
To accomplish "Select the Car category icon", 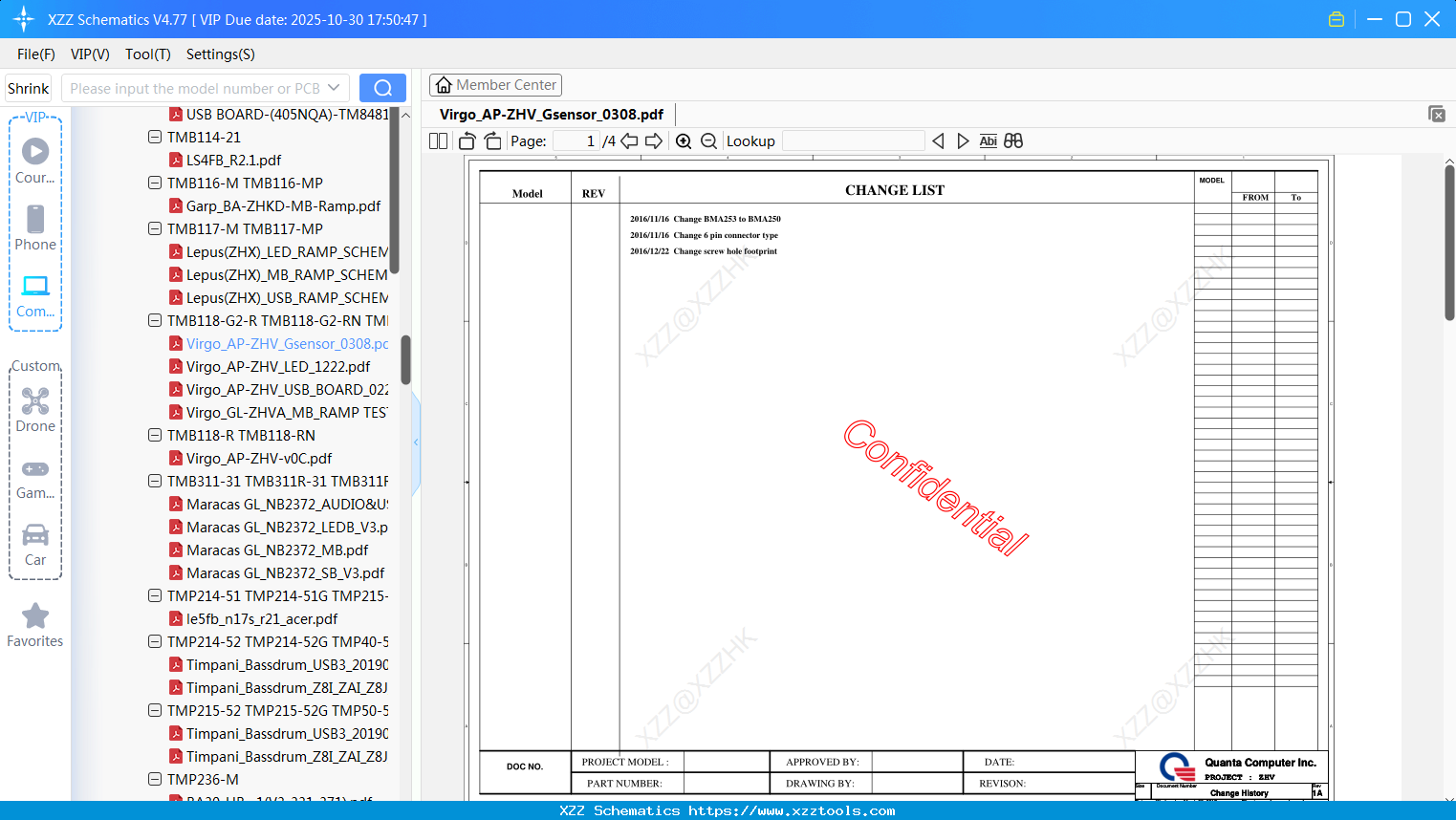I will point(35,545).
